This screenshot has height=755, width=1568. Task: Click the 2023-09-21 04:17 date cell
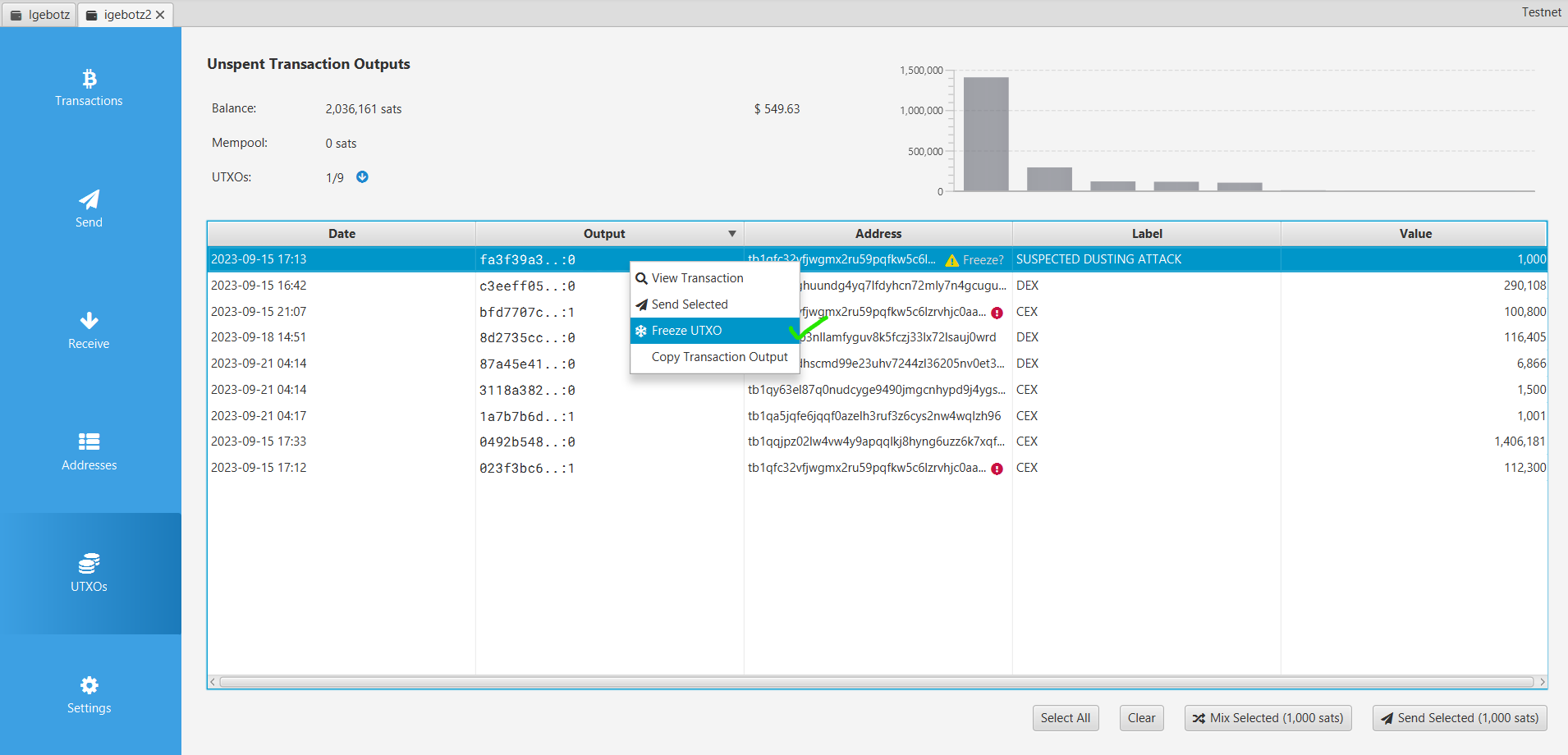[x=342, y=416]
